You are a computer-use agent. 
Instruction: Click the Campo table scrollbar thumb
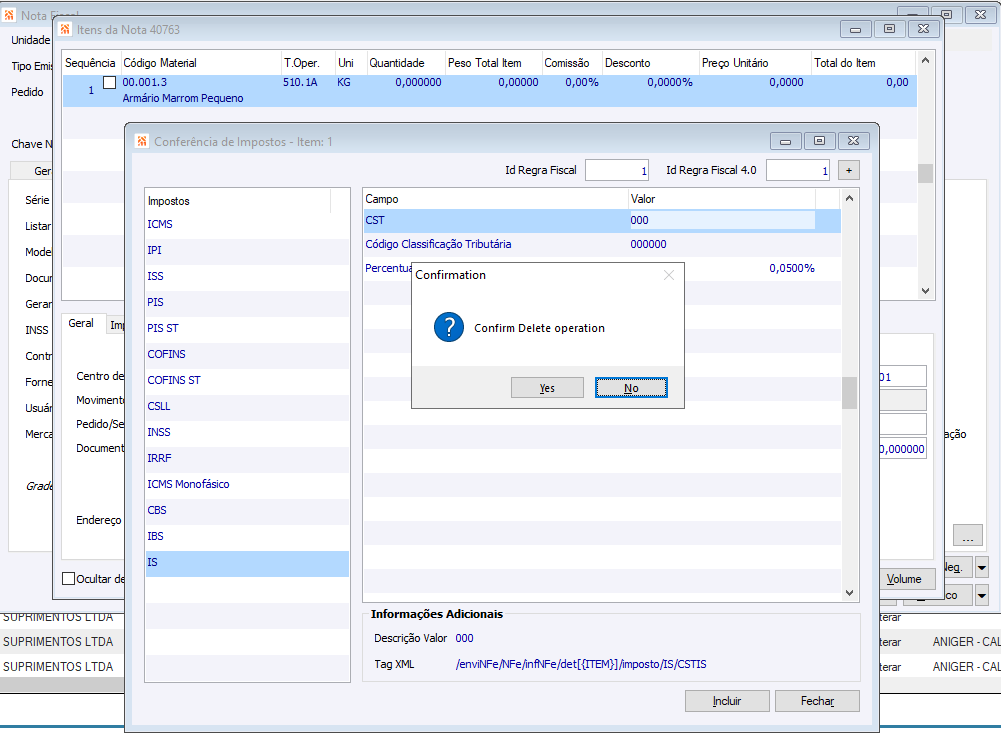[x=849, y=393]
